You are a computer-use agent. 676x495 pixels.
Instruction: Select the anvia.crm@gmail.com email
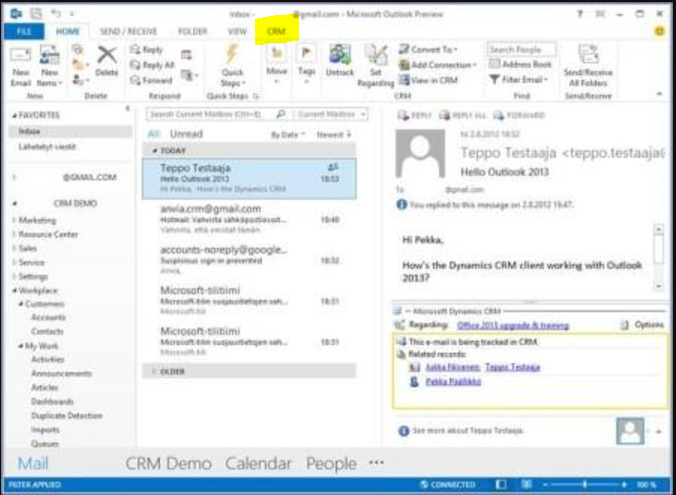[249, 219]
